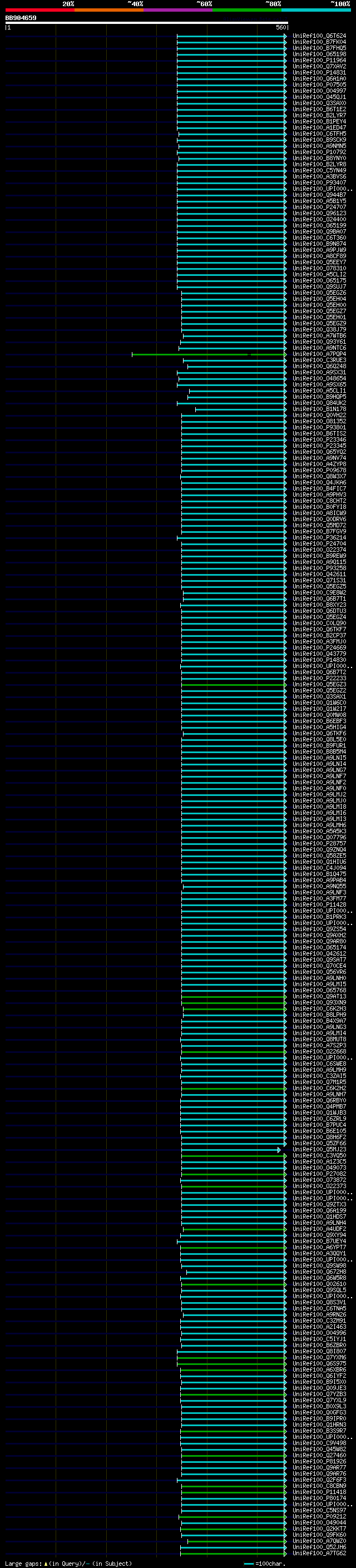Open hit UniRef100_P11964

tap(319, 60)
